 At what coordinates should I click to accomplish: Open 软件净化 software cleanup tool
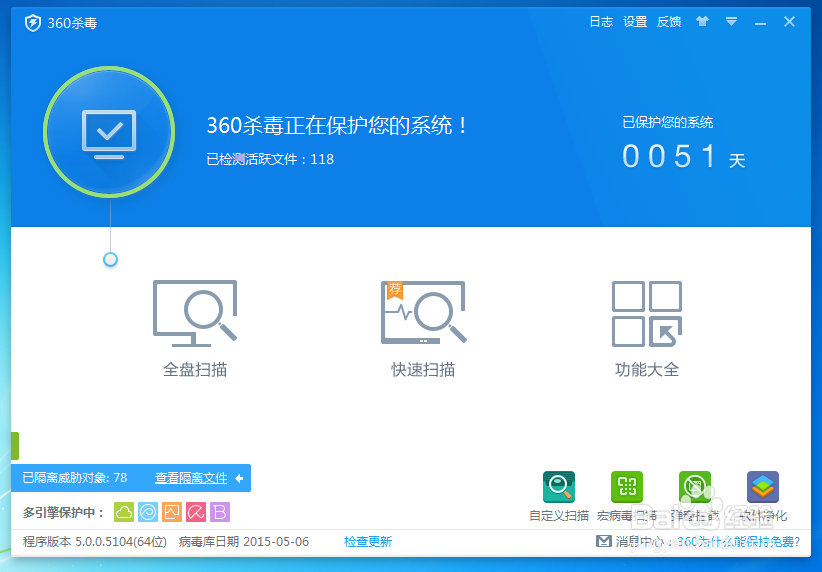click(x=763, y=496)
